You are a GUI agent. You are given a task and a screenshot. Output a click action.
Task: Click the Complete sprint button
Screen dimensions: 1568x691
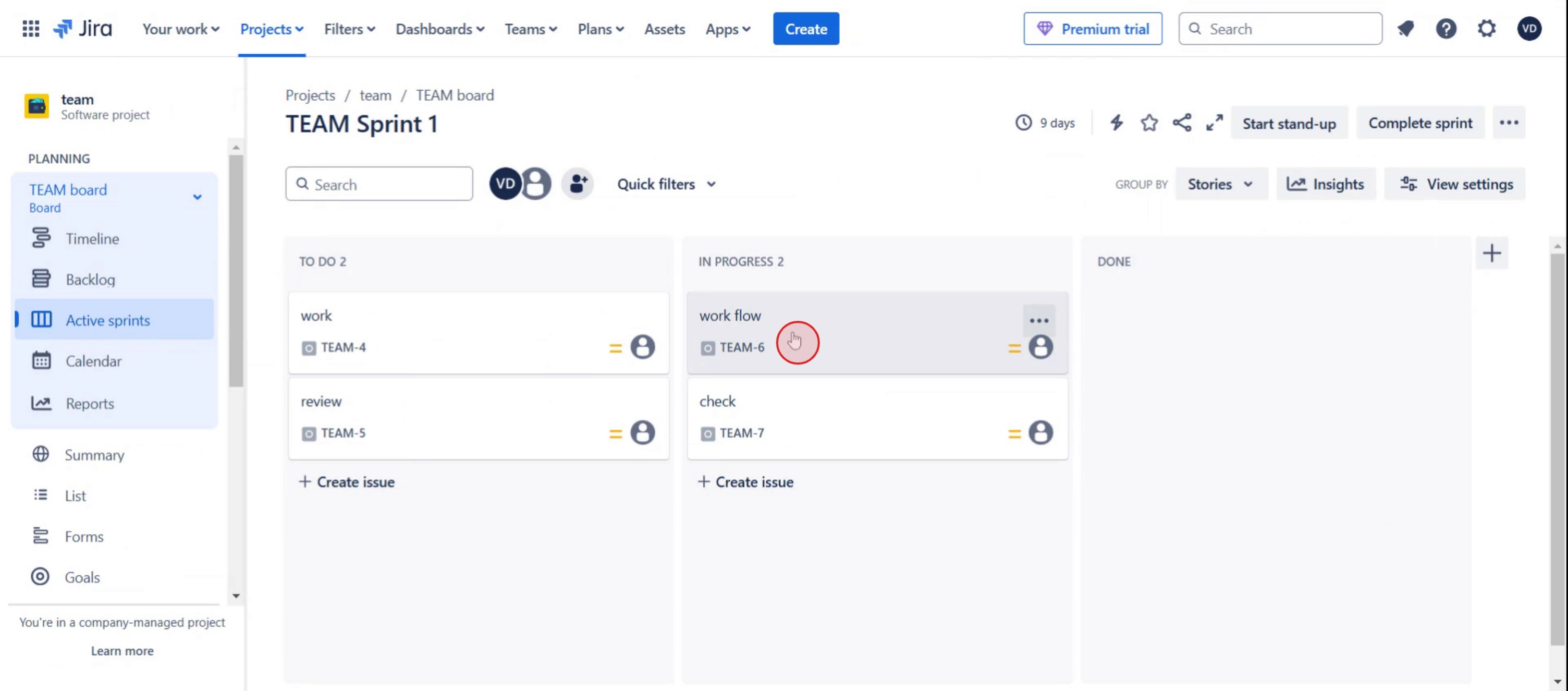(x=1419, y=123)
